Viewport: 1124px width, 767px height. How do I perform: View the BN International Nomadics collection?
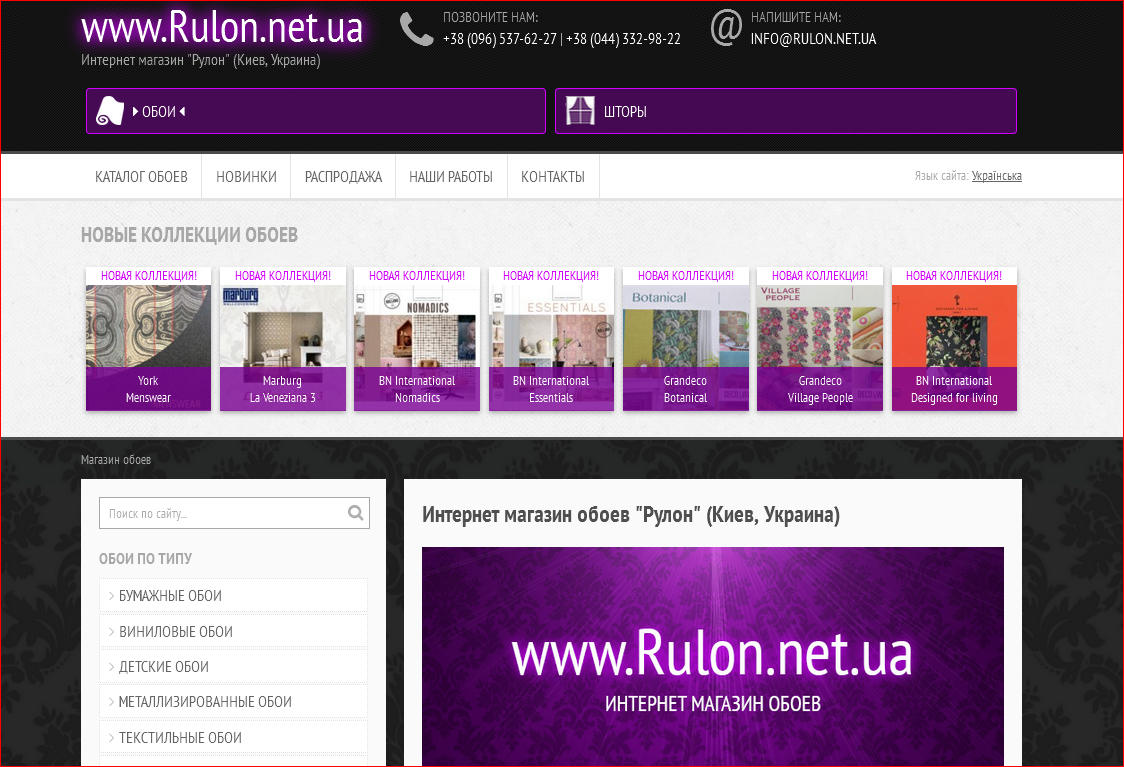pyautogui.click(x=417, y=339)
